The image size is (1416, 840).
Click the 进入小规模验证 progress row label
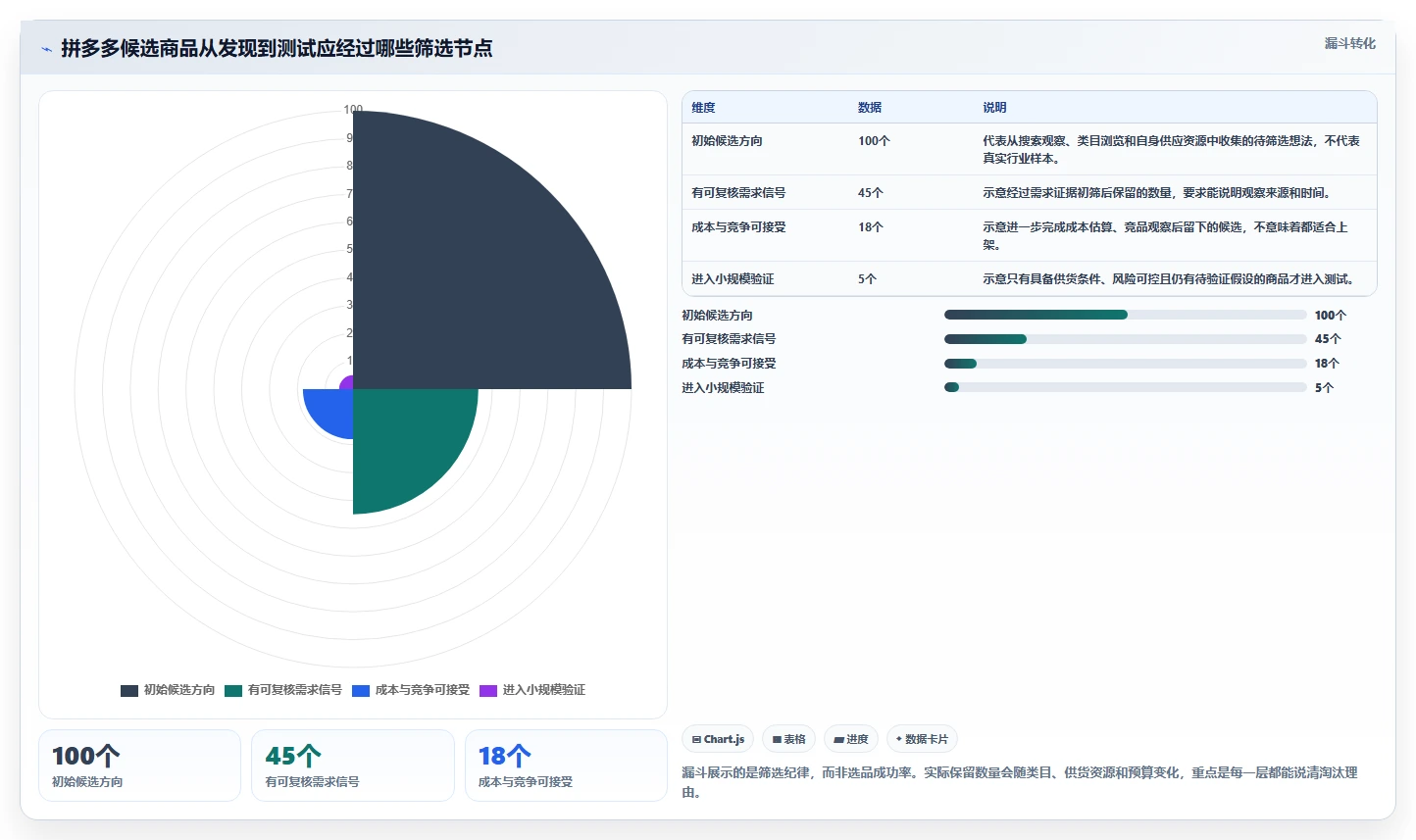[x=723, y=388]
